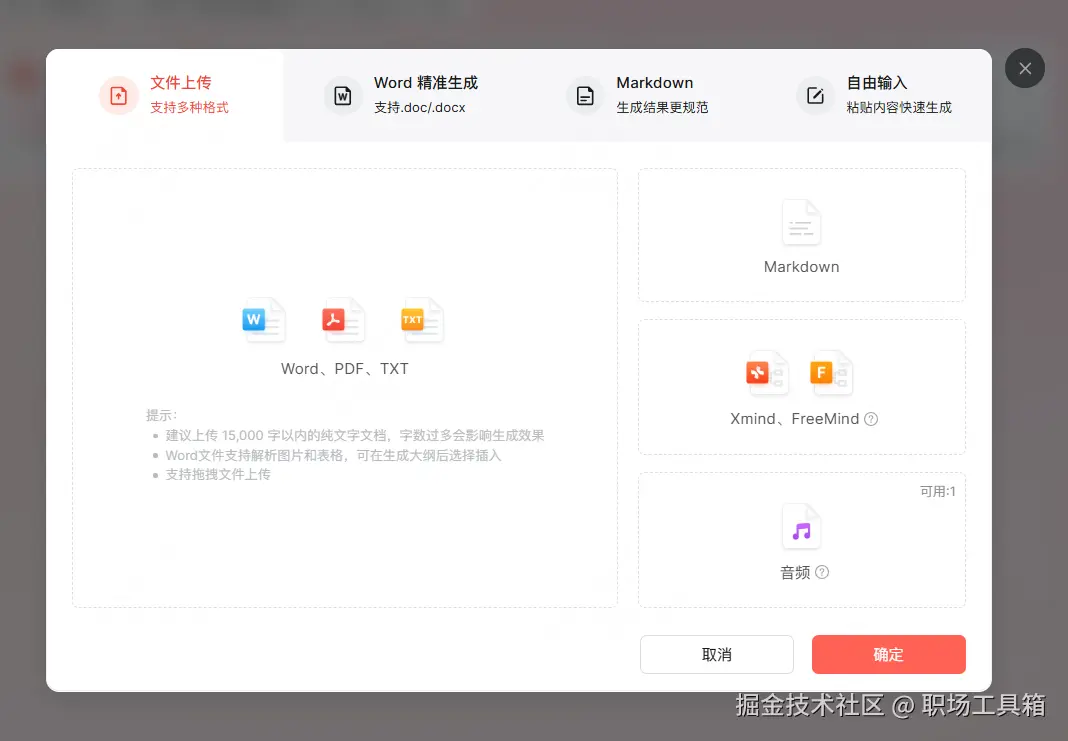Click the blue Word file icon
This screenshot has height=741, width=1068.
point(264,320)
